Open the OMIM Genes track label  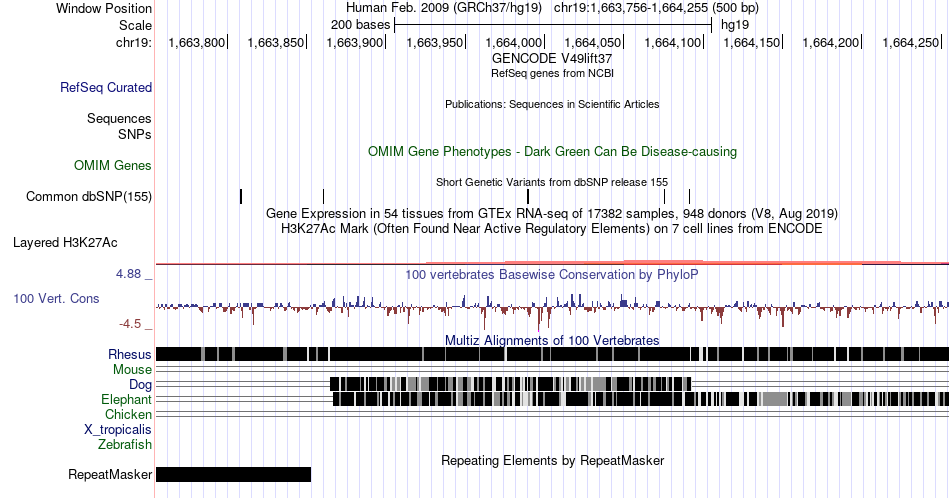tap(113, 165)
